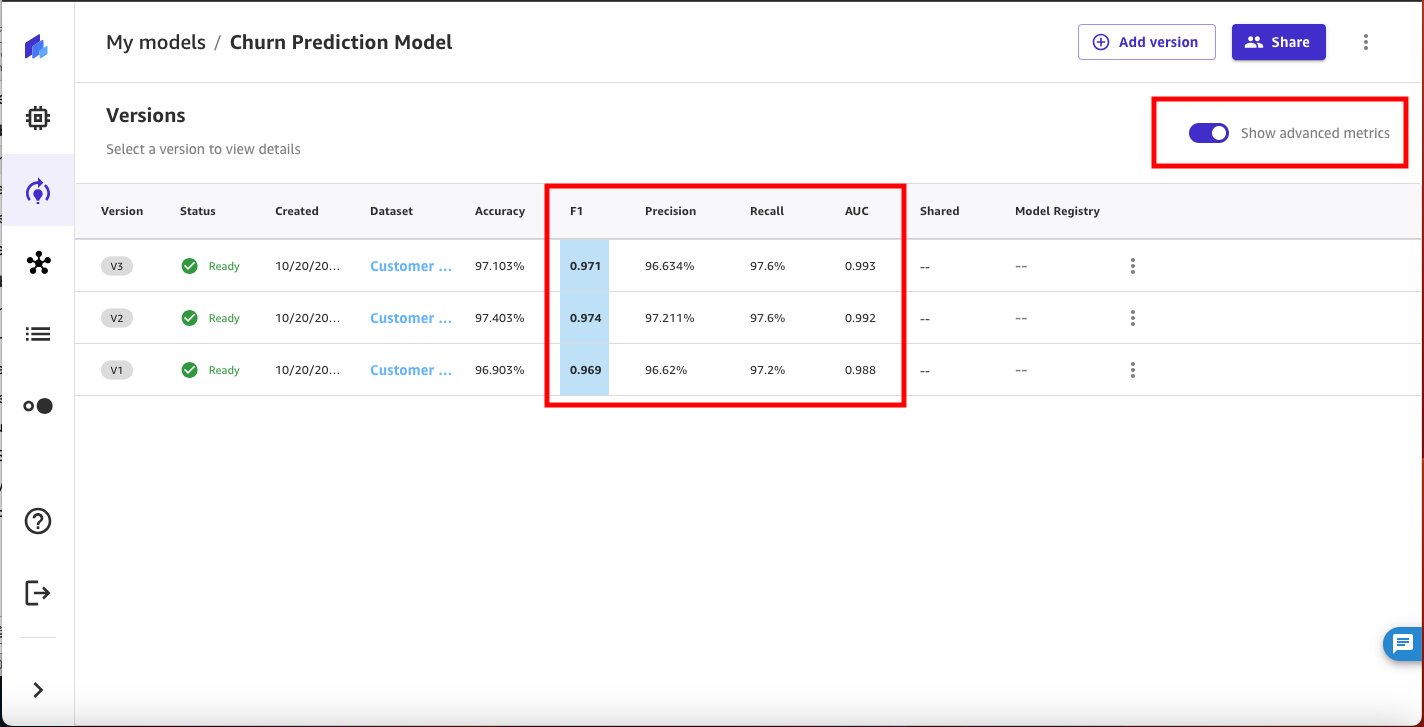The image size is (1424, 727).
Task: Click F1 value 0.974
Action: click(585, 318)
